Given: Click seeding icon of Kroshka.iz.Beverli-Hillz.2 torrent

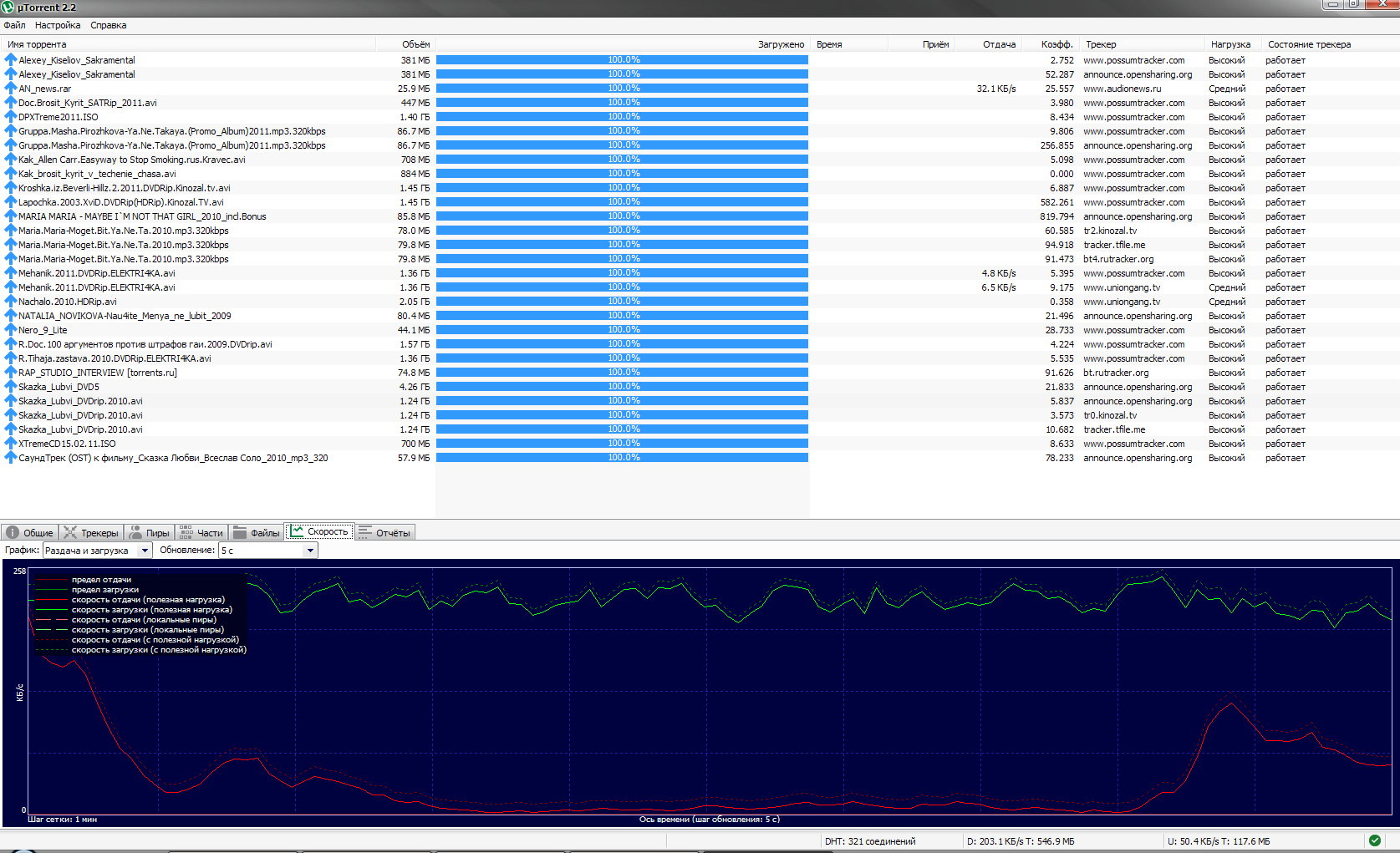Looking at the screenshot, I should [11, 188].
